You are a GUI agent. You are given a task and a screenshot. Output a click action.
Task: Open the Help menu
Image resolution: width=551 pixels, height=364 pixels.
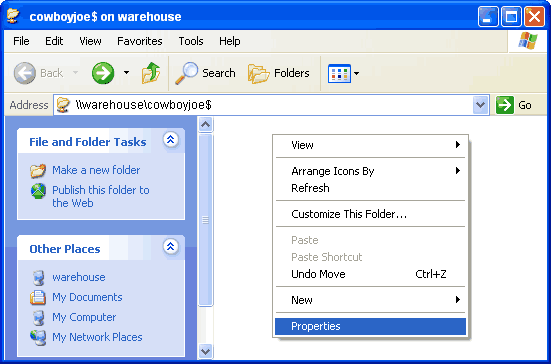pyautogui.click(x=230, y=41)
